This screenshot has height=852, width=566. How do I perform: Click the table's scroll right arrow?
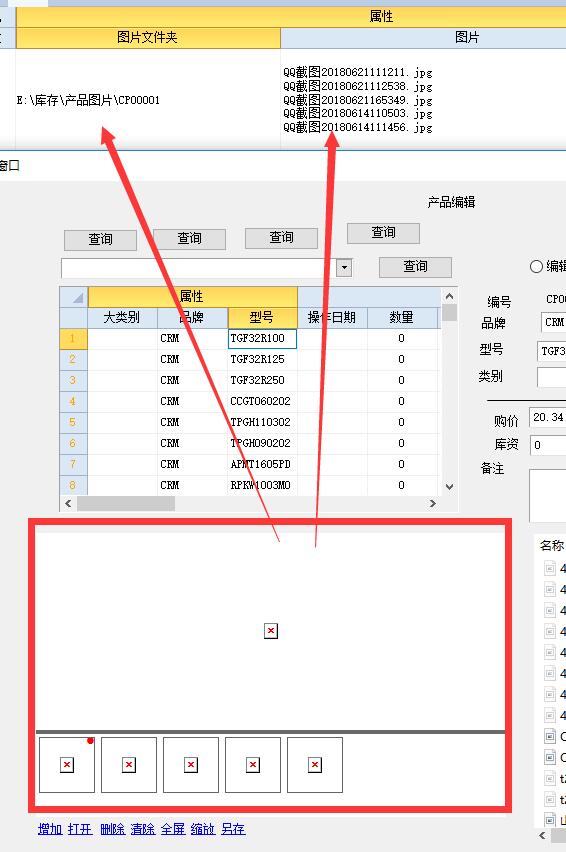point(432,504)
